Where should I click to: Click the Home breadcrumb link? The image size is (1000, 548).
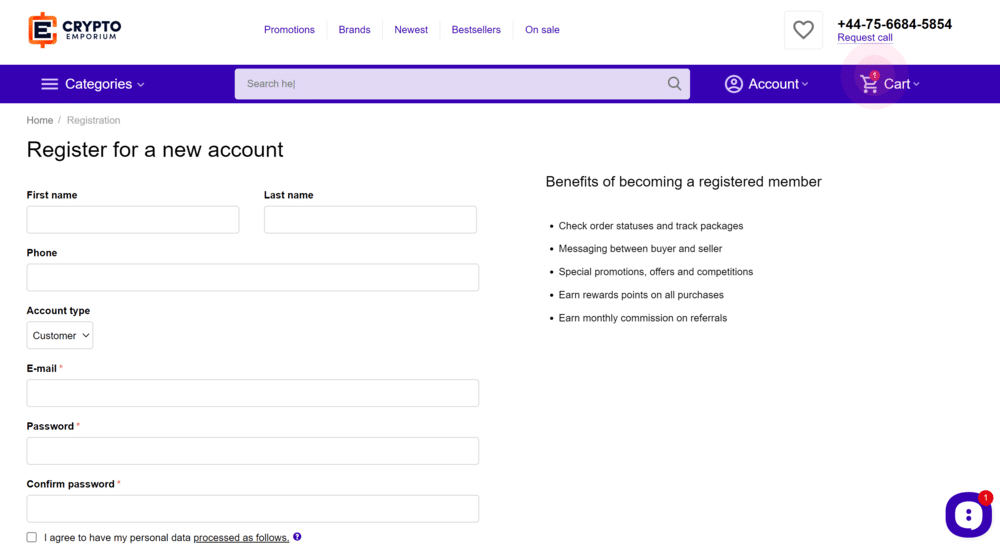[40, 120]
